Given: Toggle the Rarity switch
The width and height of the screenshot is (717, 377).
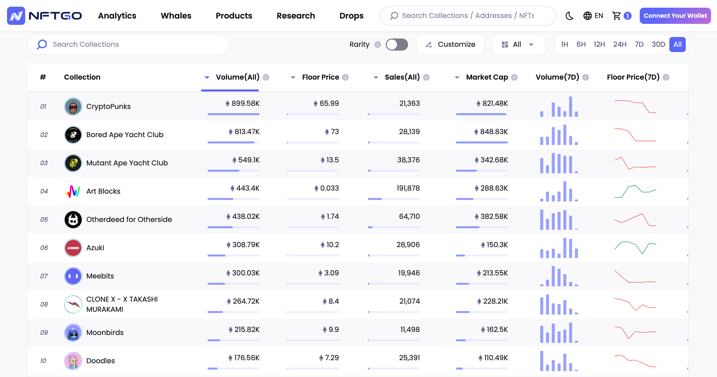Looking at the screenshot, I should coord(396,44).
